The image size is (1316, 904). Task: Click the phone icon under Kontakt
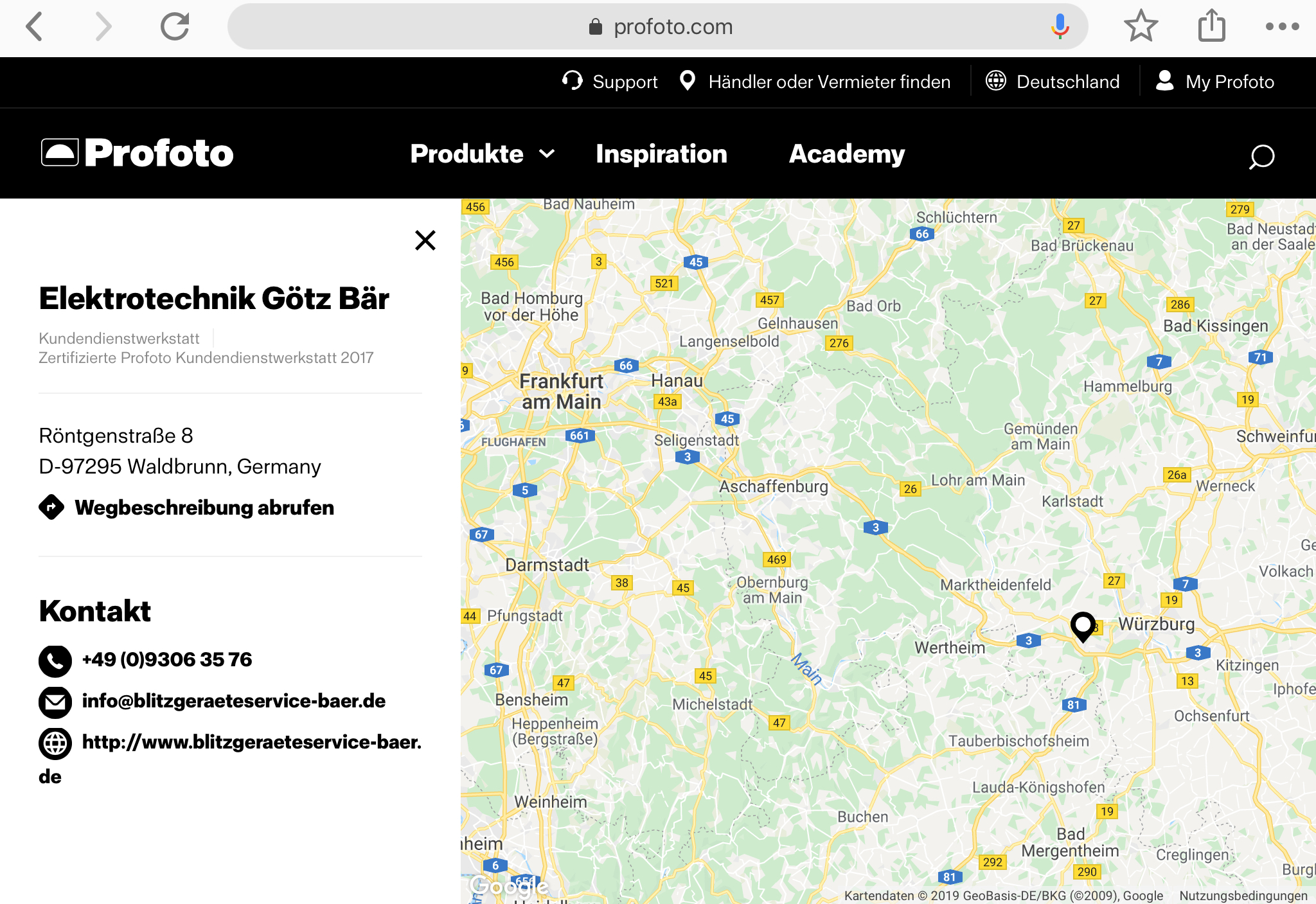[55, 661]
